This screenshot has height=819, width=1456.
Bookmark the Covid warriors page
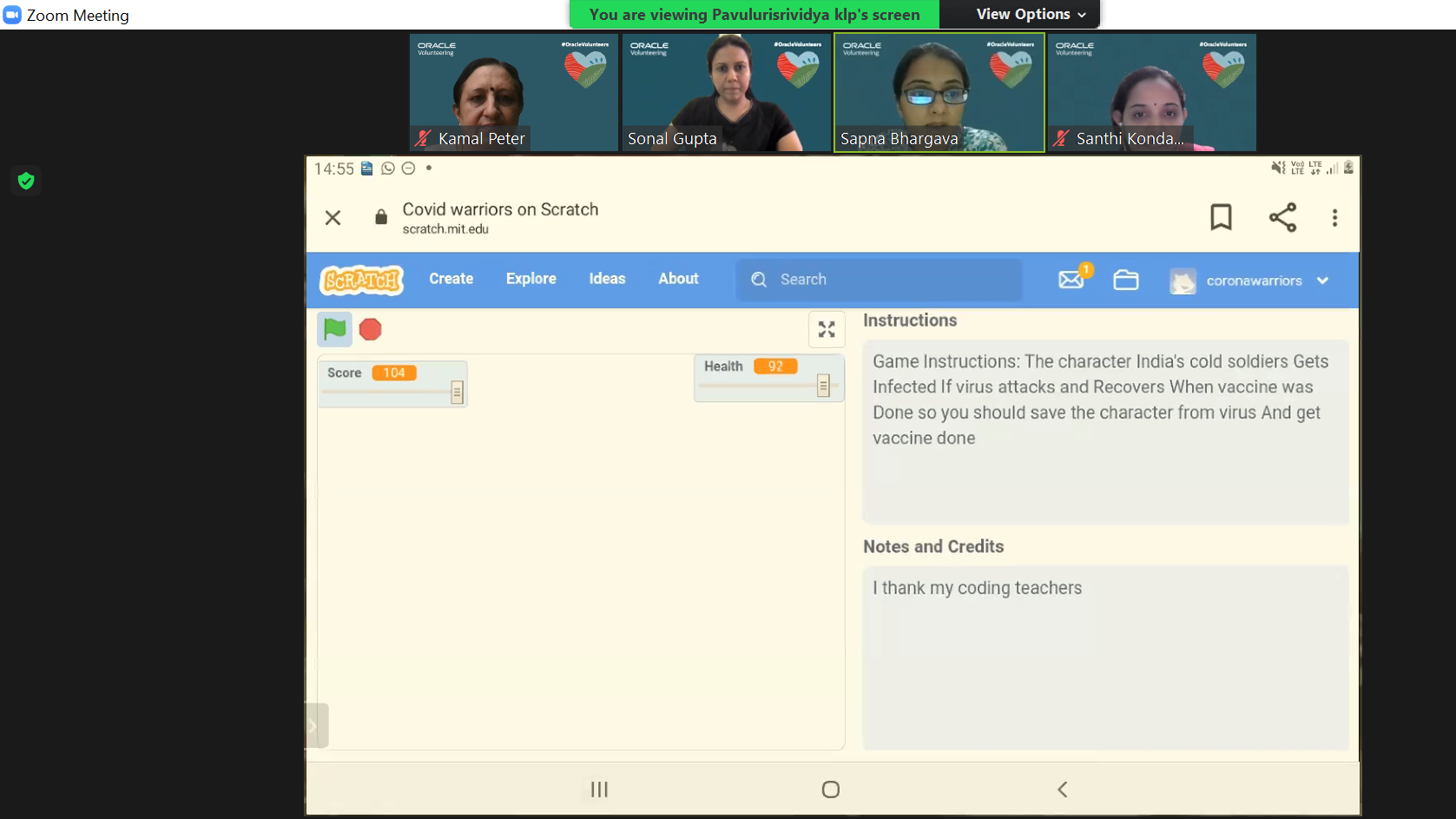coord(1221,217)
